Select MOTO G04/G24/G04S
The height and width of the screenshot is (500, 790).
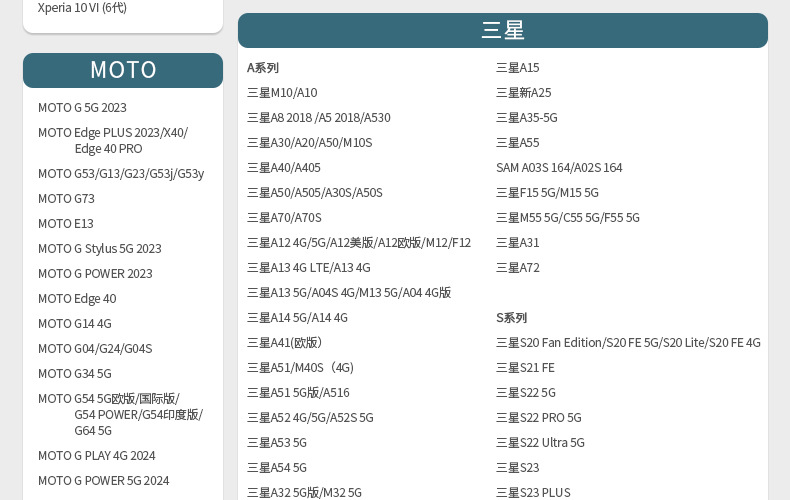tap(95, 349)
